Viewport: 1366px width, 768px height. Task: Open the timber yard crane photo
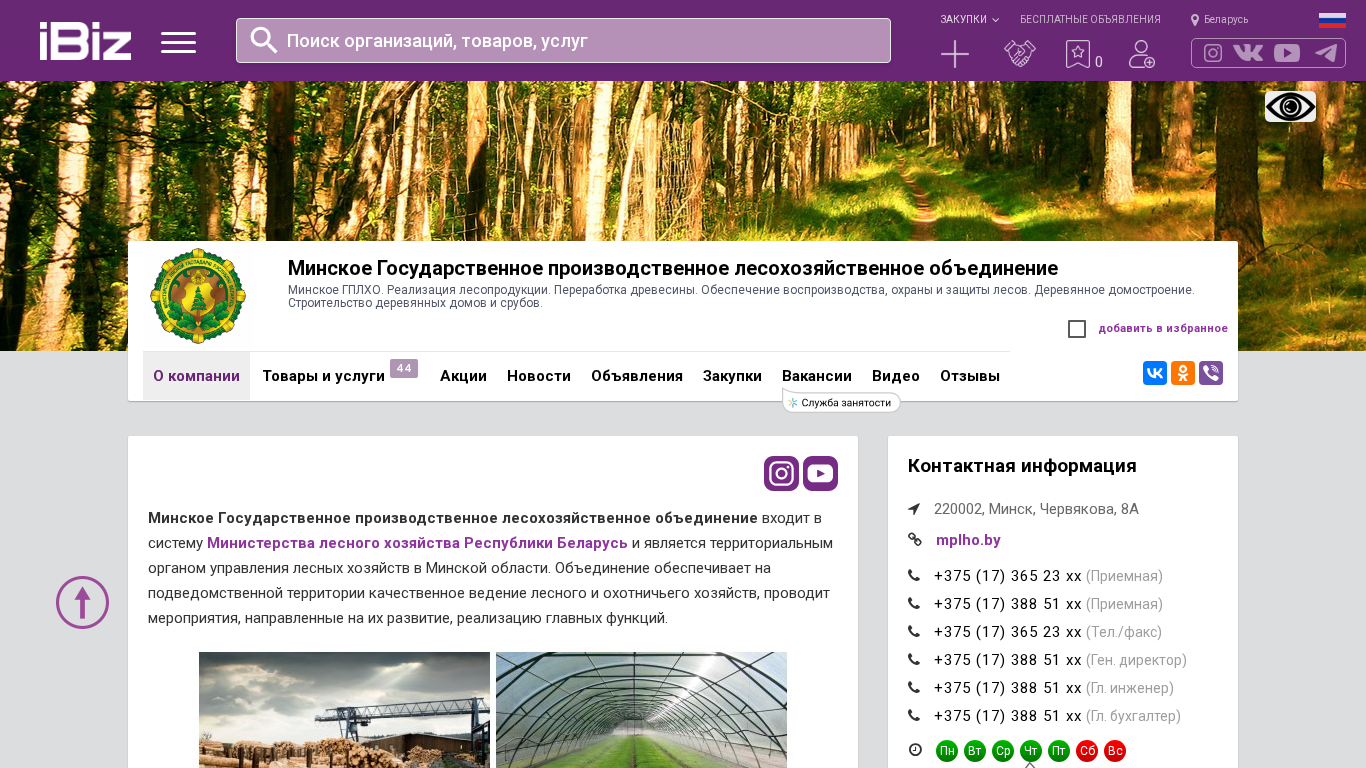344,710
